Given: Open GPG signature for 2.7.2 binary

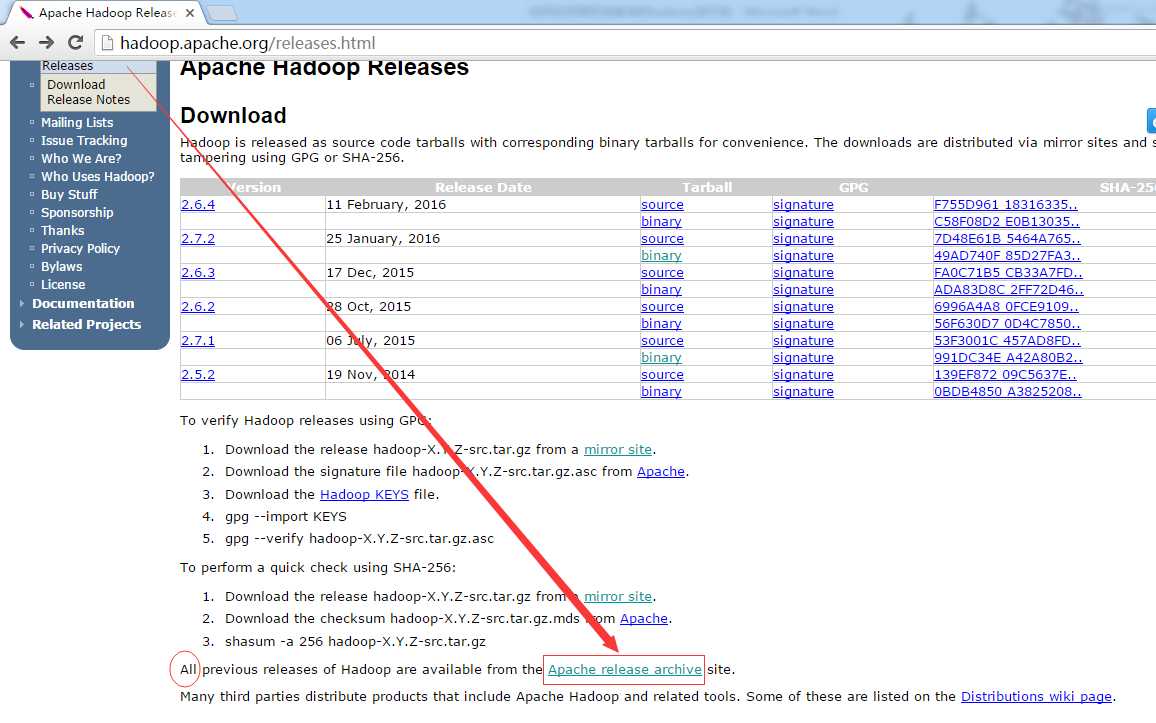Looking at the screenshot, I should 803,256.
